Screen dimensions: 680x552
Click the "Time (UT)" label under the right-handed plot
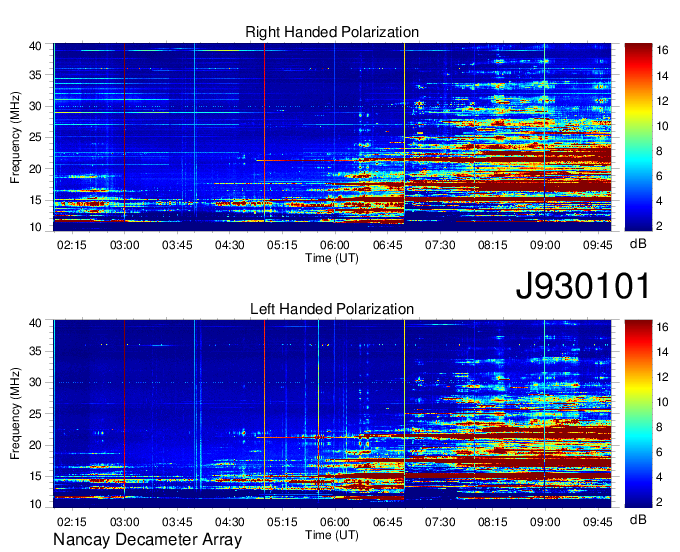(332, 258)
